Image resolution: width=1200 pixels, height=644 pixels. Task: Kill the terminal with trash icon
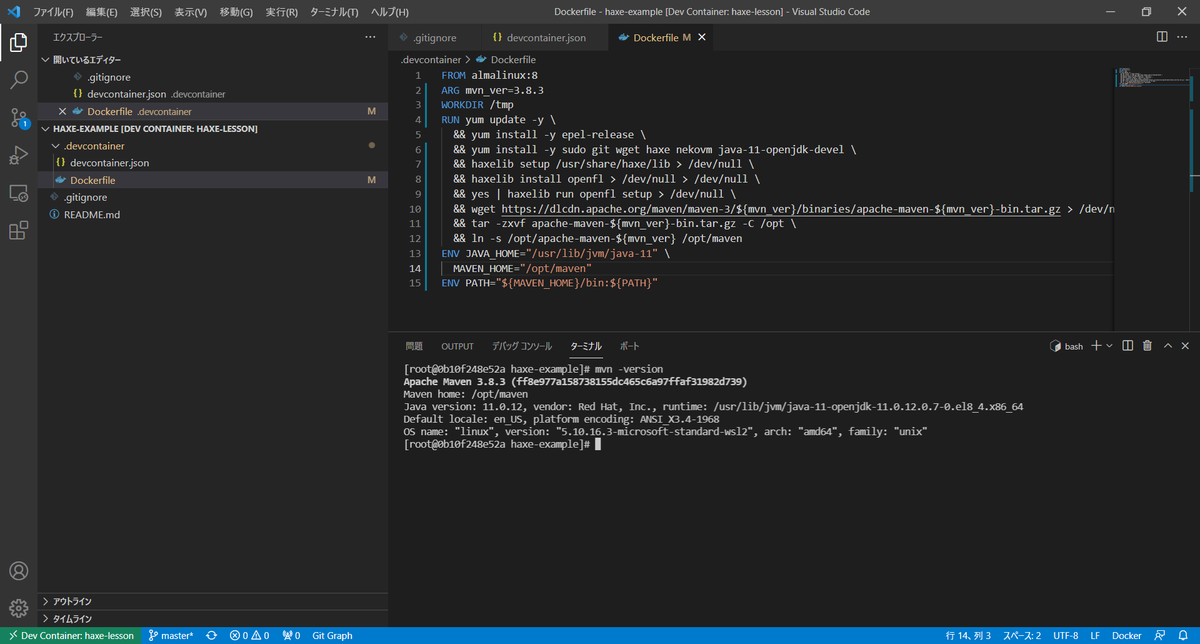1147,346
